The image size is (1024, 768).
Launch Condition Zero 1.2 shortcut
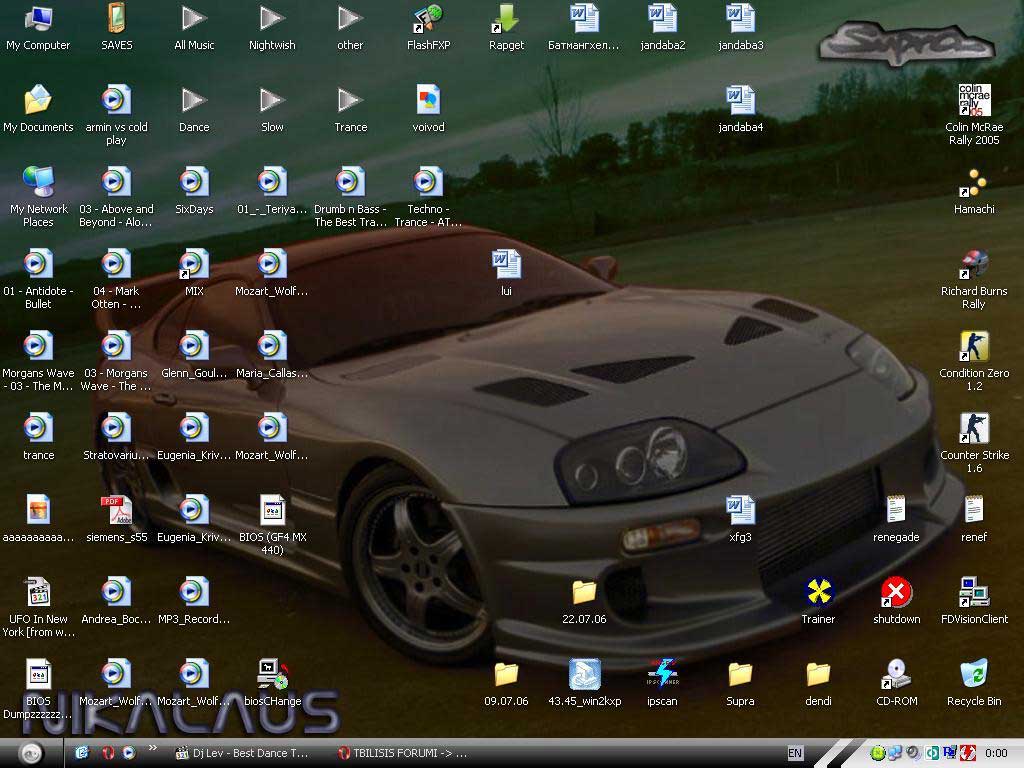coord(973,348)
